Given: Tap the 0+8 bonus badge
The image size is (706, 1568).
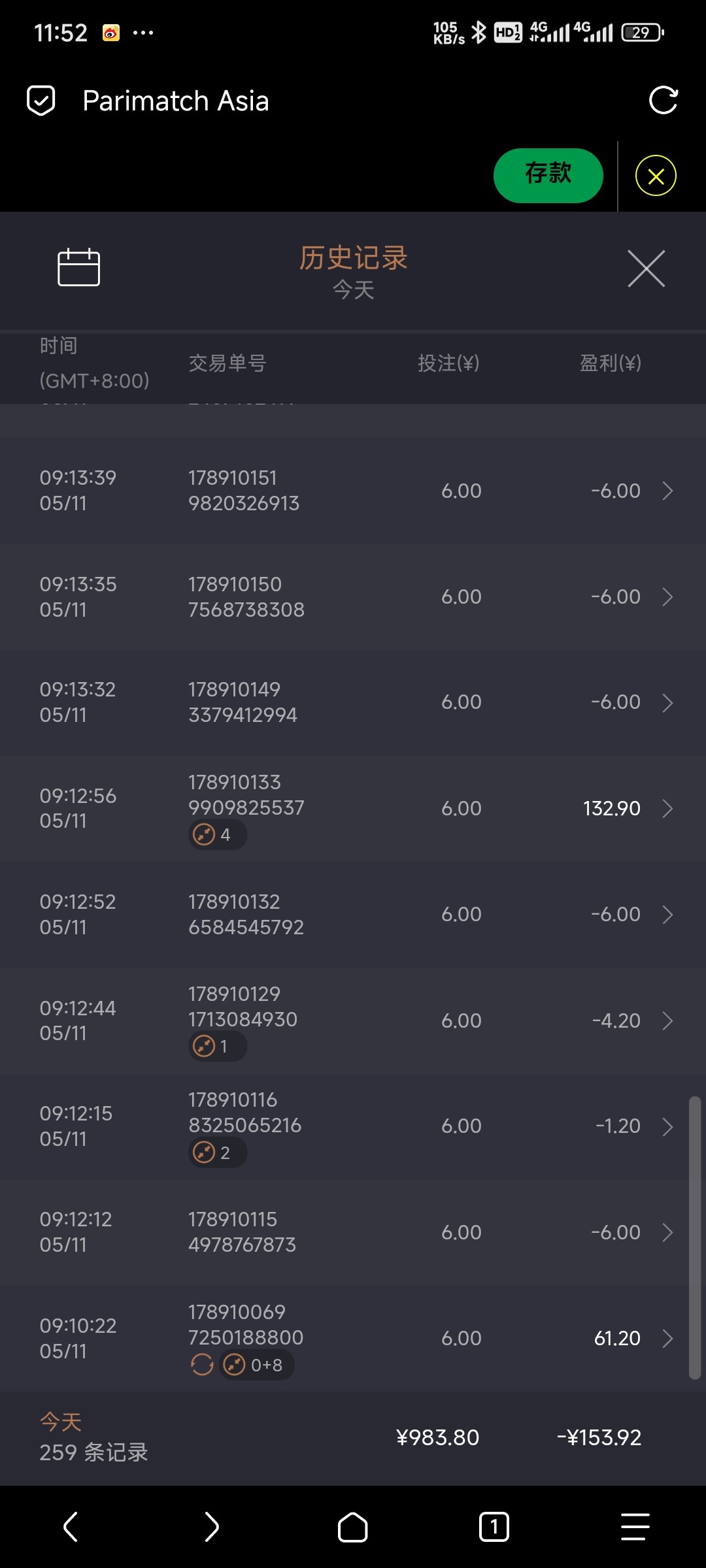Looking at the screenshot, I should click(x=256, y=1365).
